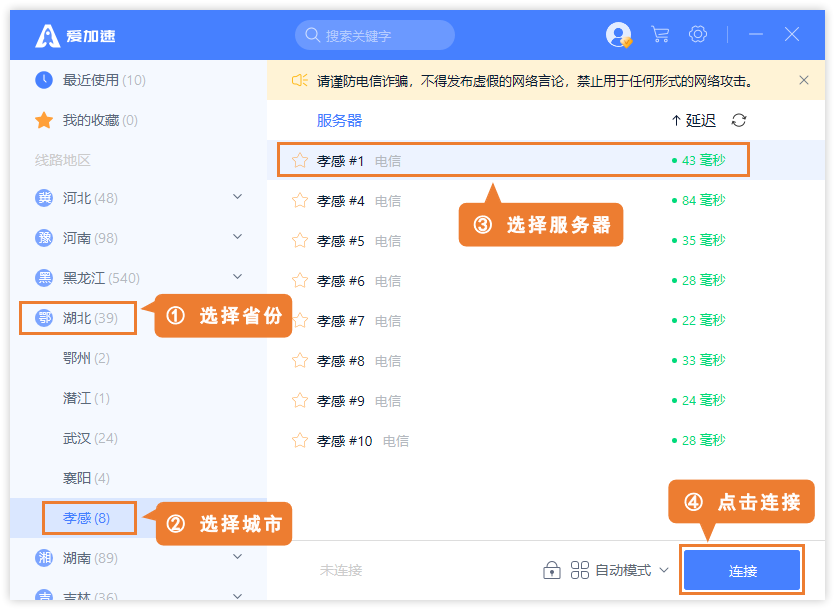Click into the 搜索关键字 search box
Viewport: 835px width, 610px height.
click(375, 35)
